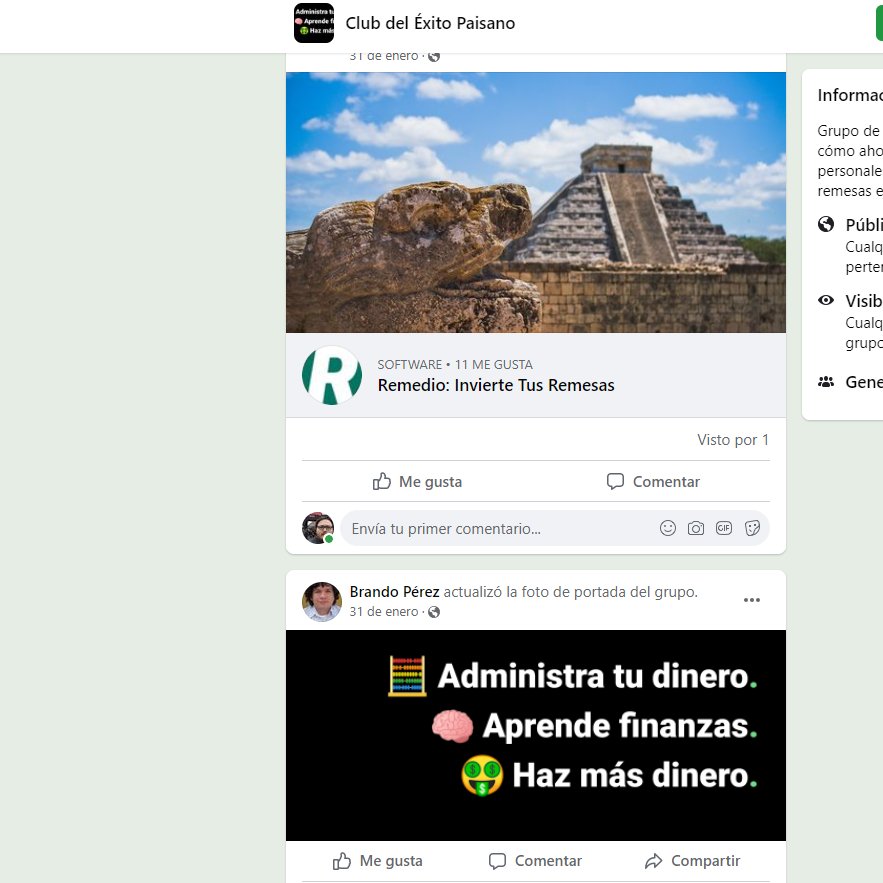Click the thumbs-up icon on Remedio post
This screenshot has width=883, height=883.
pyautogui.click(x=382, y=481)
